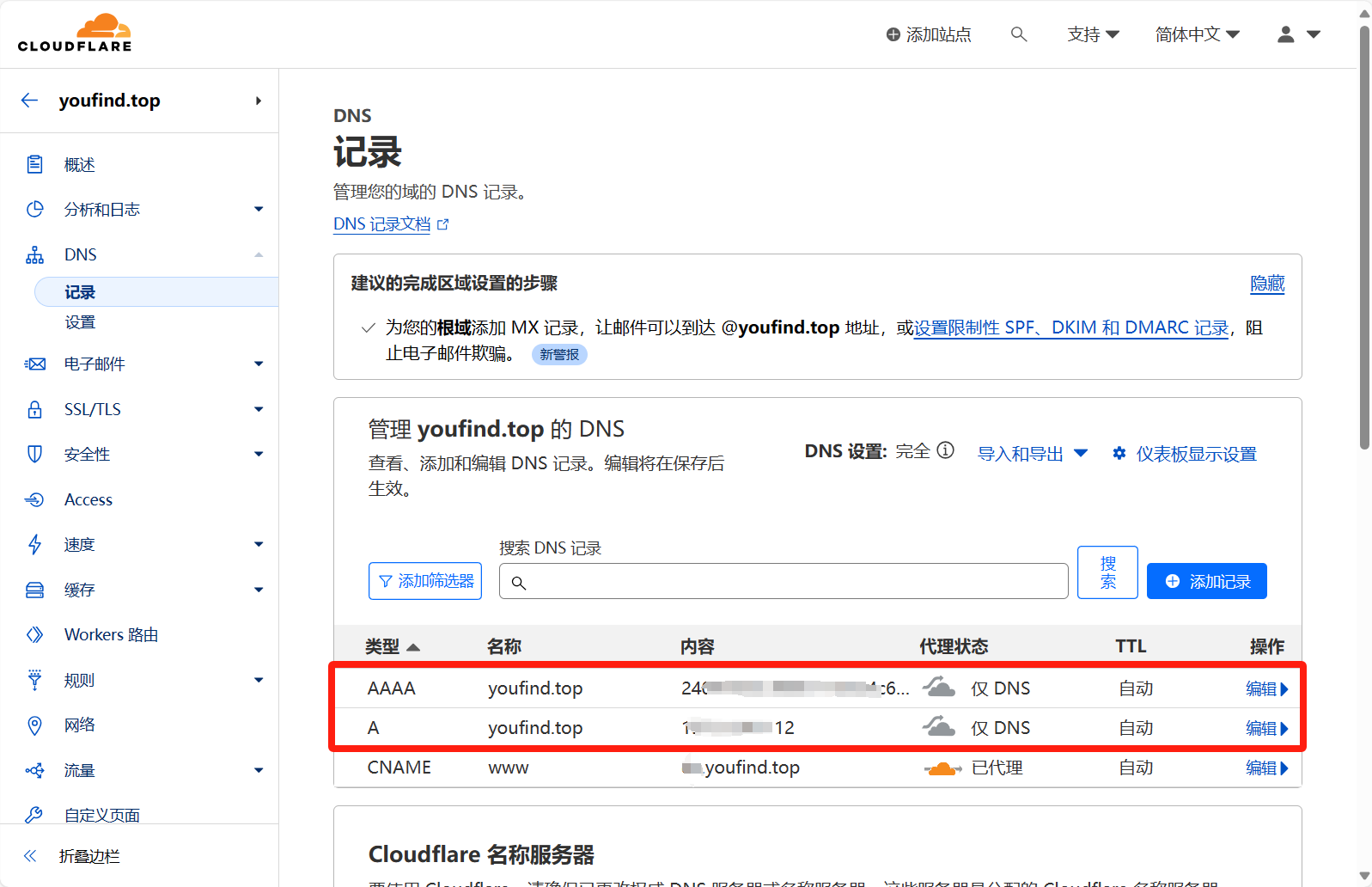Click grey cloud proxy icon for A record

tap(939, 727)
